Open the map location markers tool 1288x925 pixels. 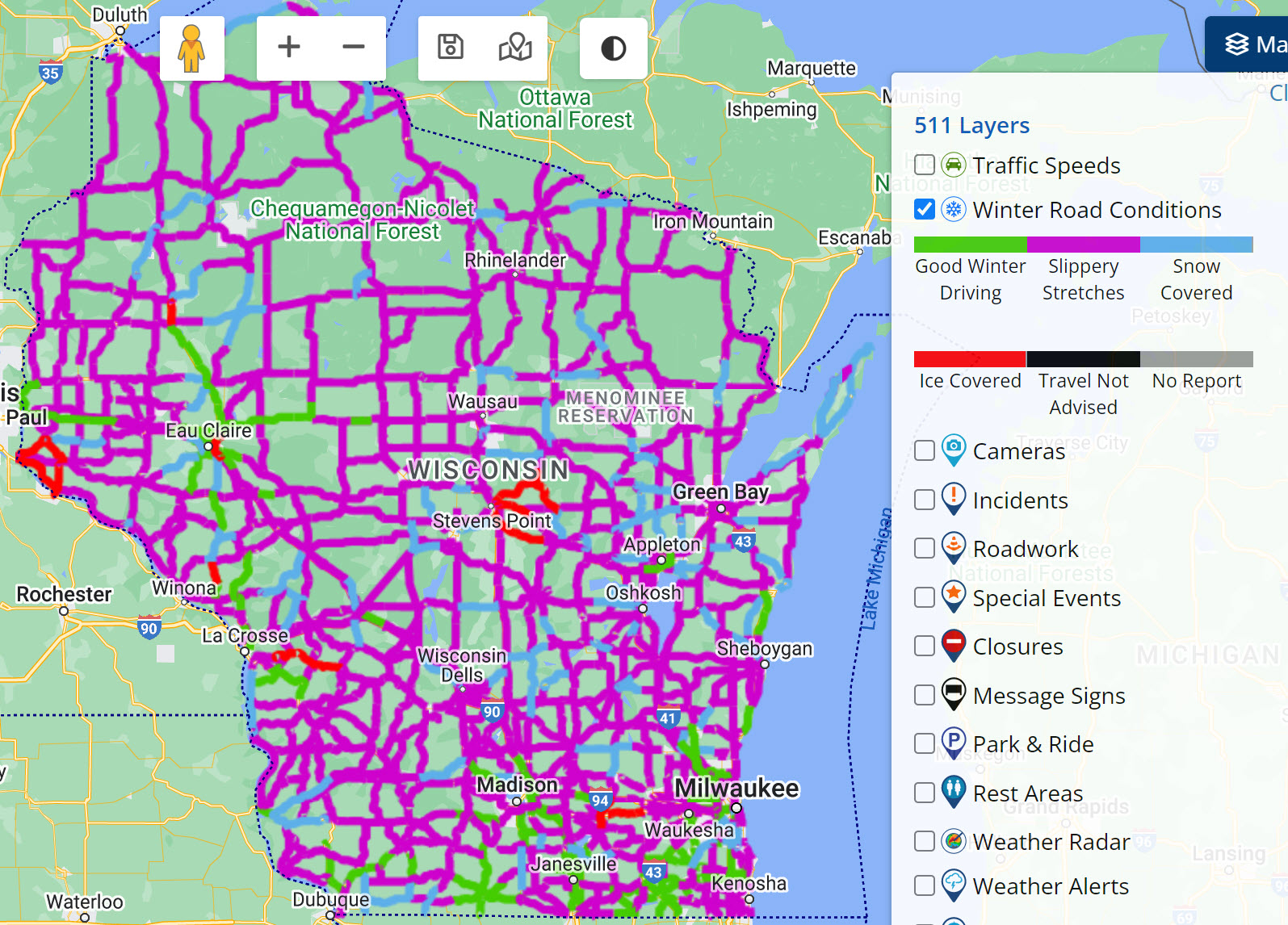(515, 48)
